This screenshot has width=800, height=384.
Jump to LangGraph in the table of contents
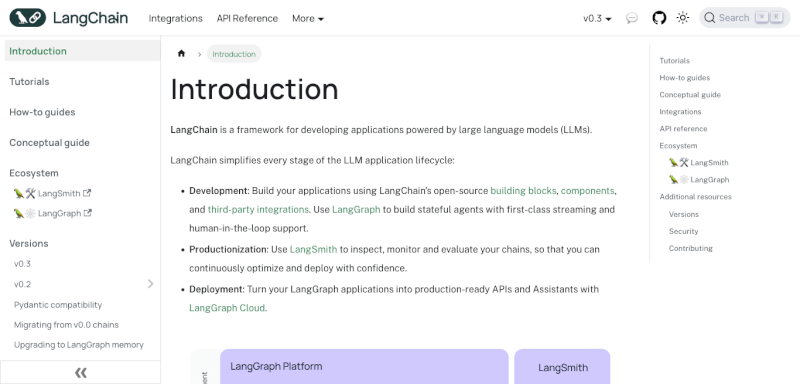(699, 180)
